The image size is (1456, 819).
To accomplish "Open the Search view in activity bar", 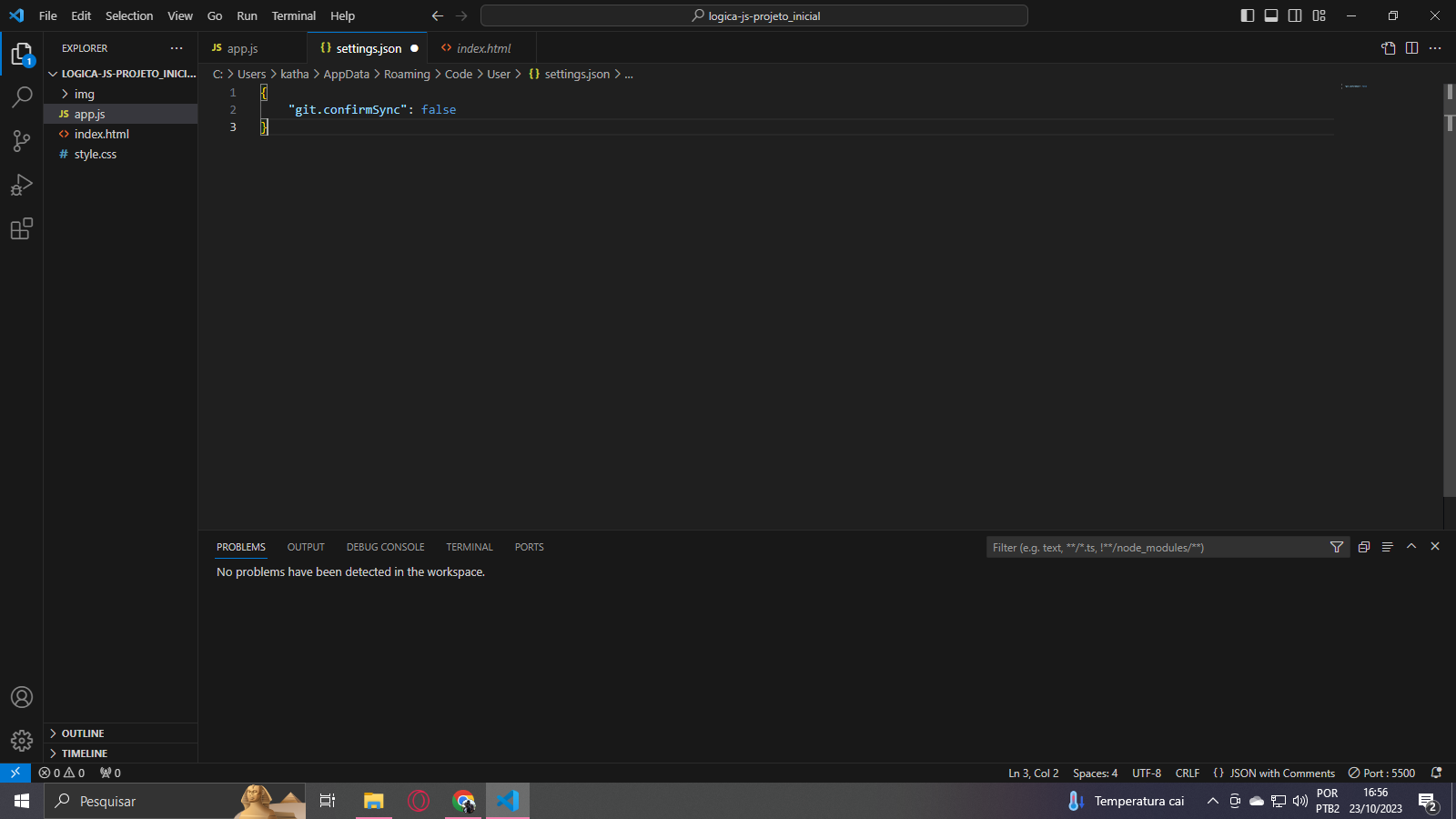I will click(22, 96).
